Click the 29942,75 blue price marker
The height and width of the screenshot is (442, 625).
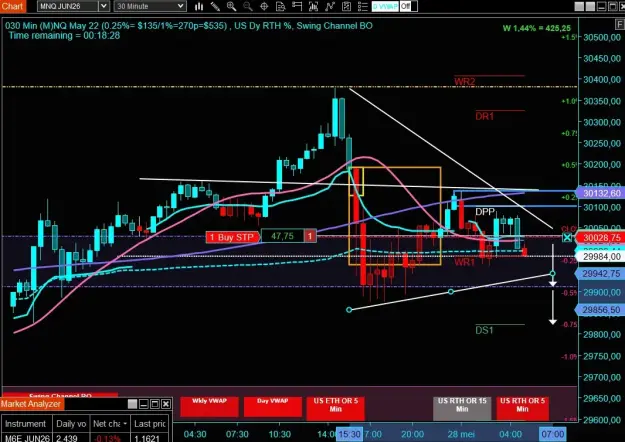tap(601, 274)
